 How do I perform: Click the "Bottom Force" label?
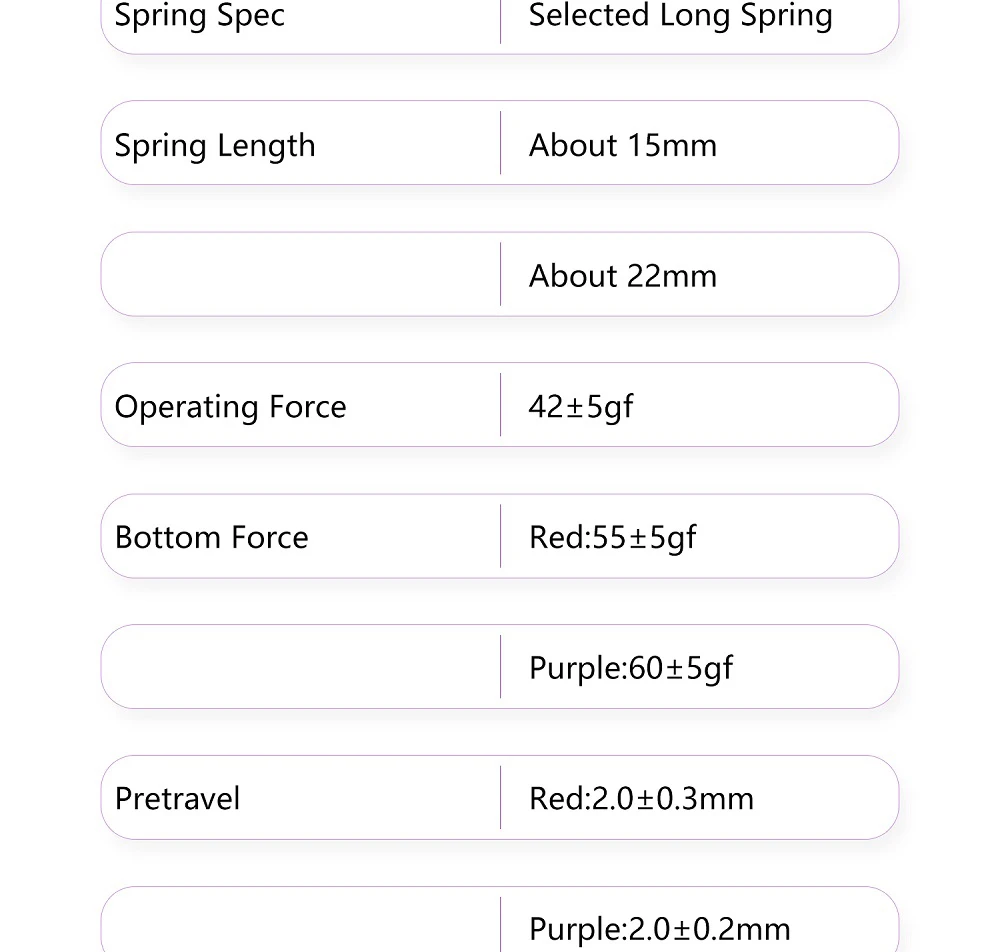point(211,537)
